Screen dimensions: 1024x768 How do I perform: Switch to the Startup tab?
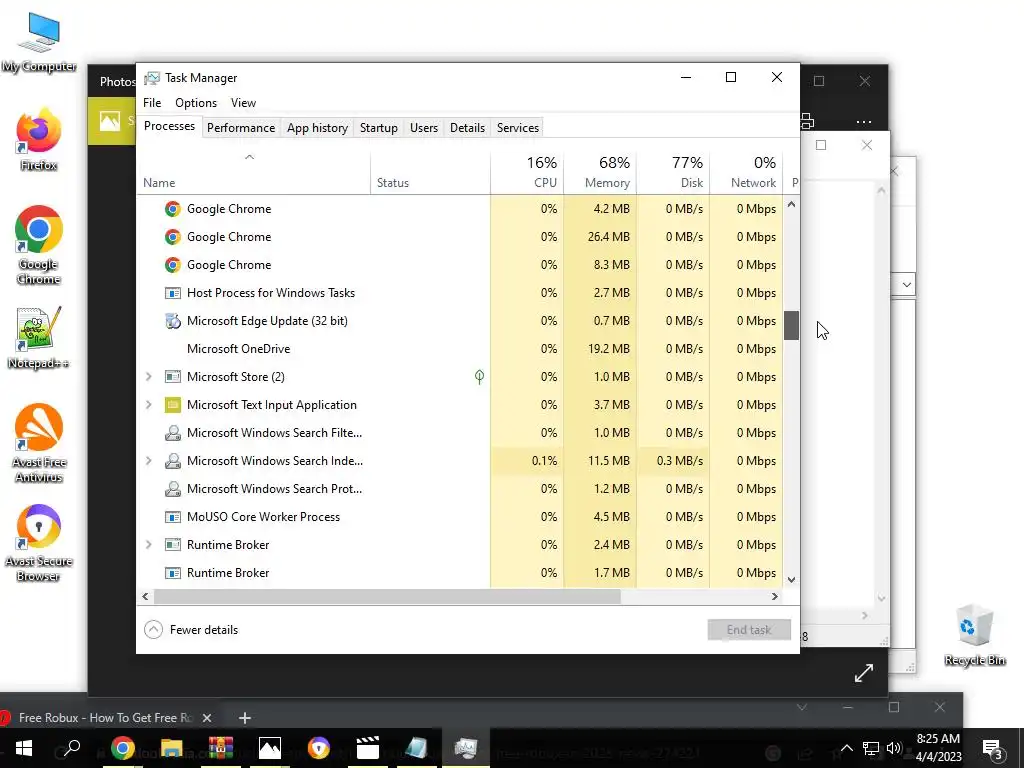click(379, 128)
